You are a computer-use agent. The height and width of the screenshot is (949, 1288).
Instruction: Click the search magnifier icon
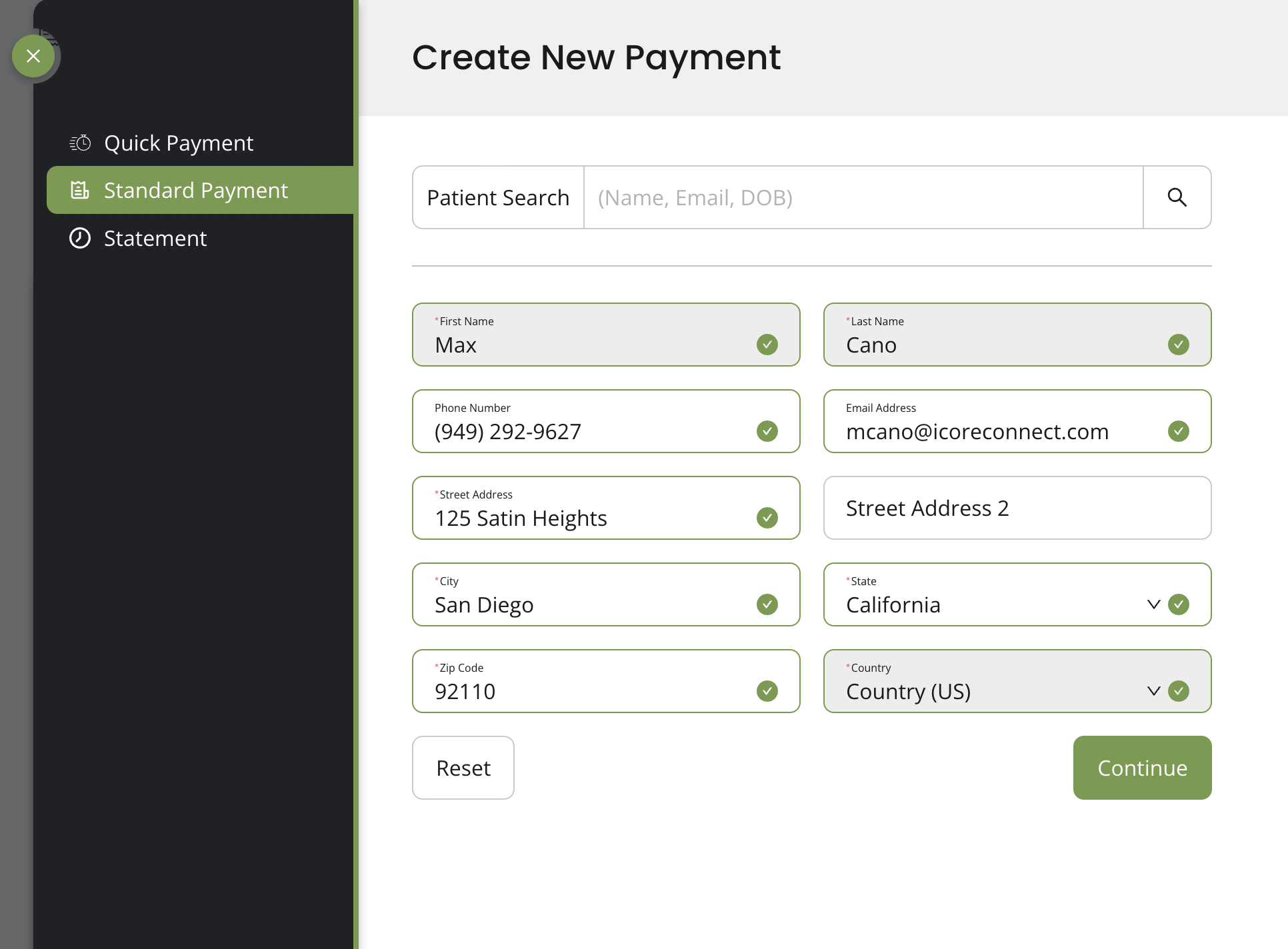(1177, 197)
